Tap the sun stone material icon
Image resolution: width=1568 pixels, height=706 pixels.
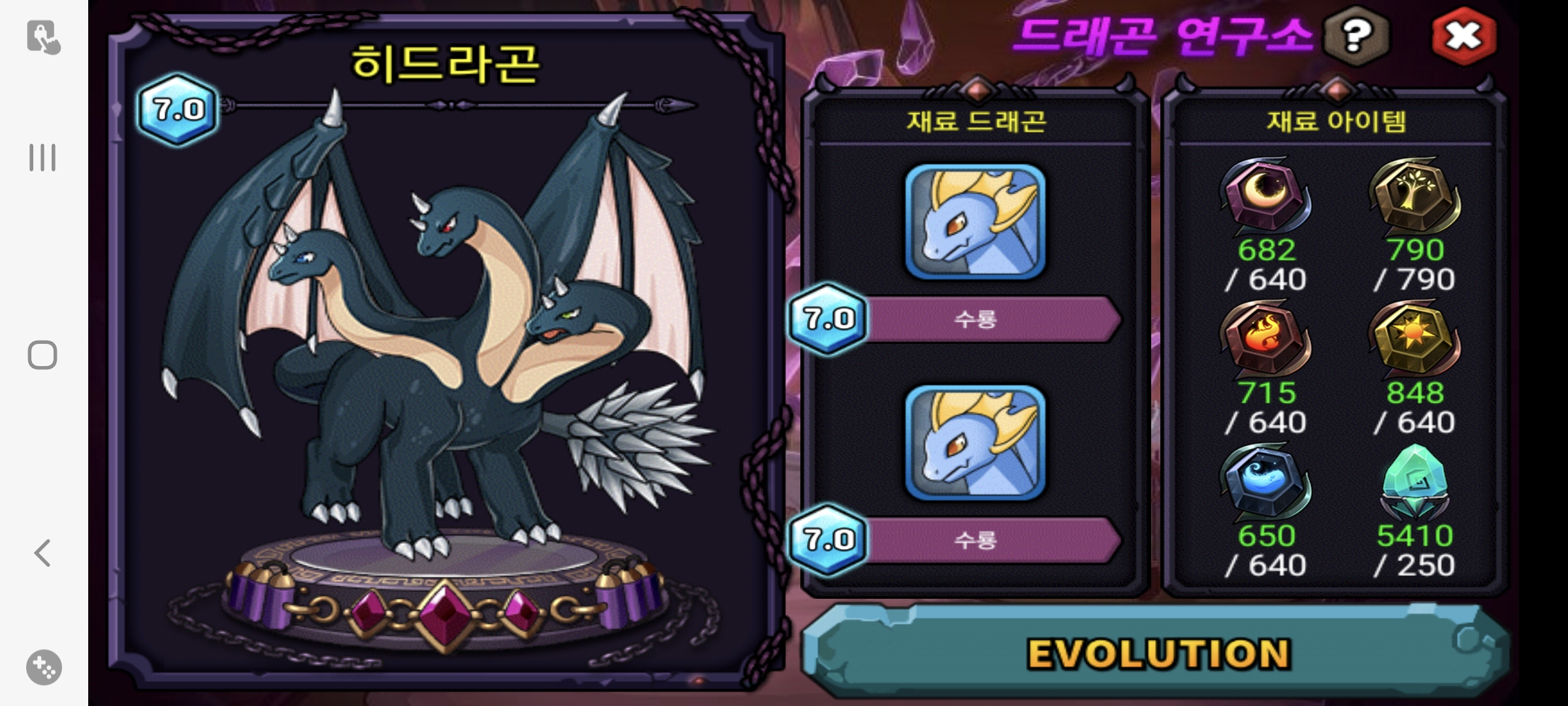(x=1414, y=339)
